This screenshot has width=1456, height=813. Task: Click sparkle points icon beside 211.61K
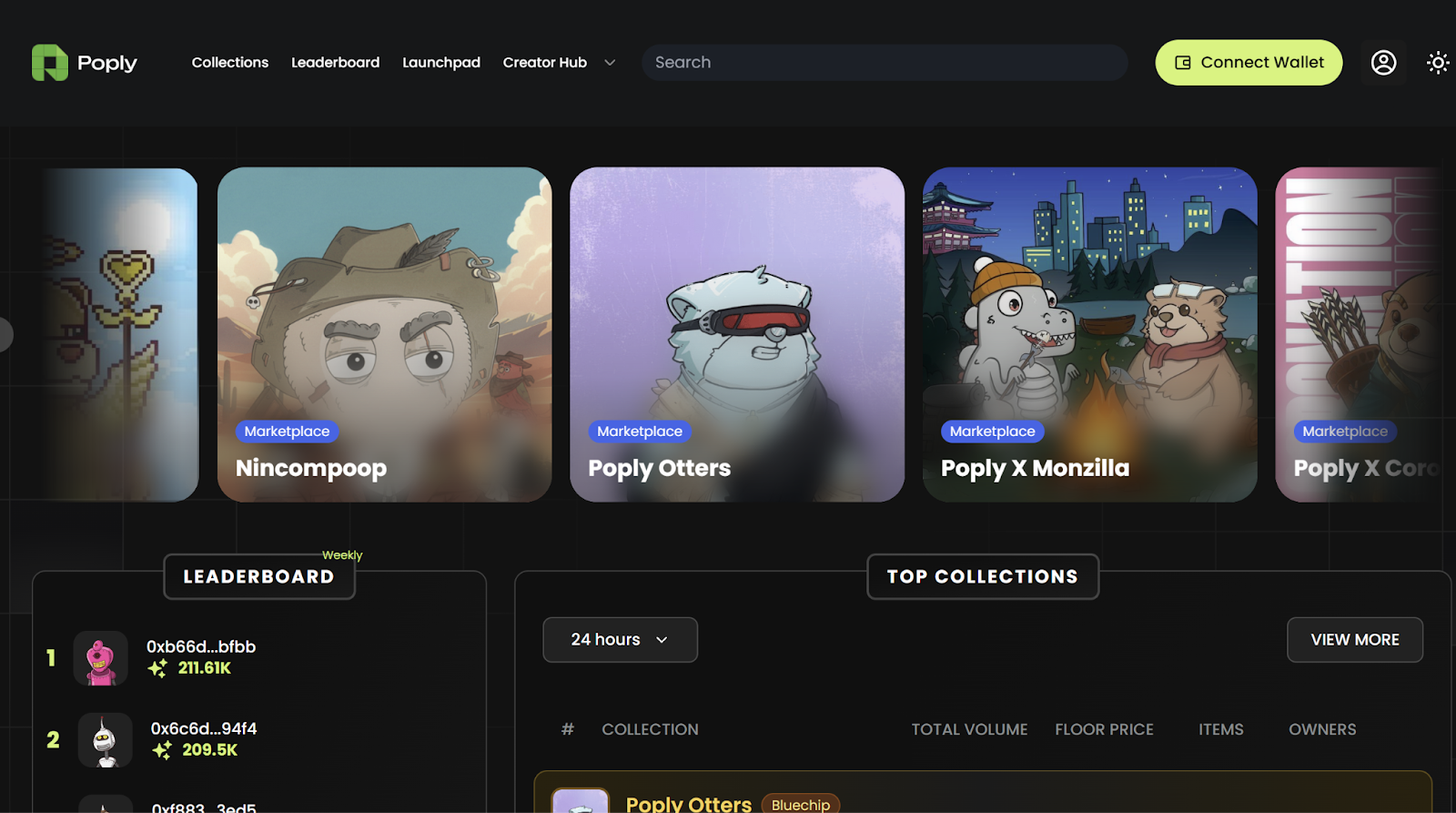click(x=157, y=669)
